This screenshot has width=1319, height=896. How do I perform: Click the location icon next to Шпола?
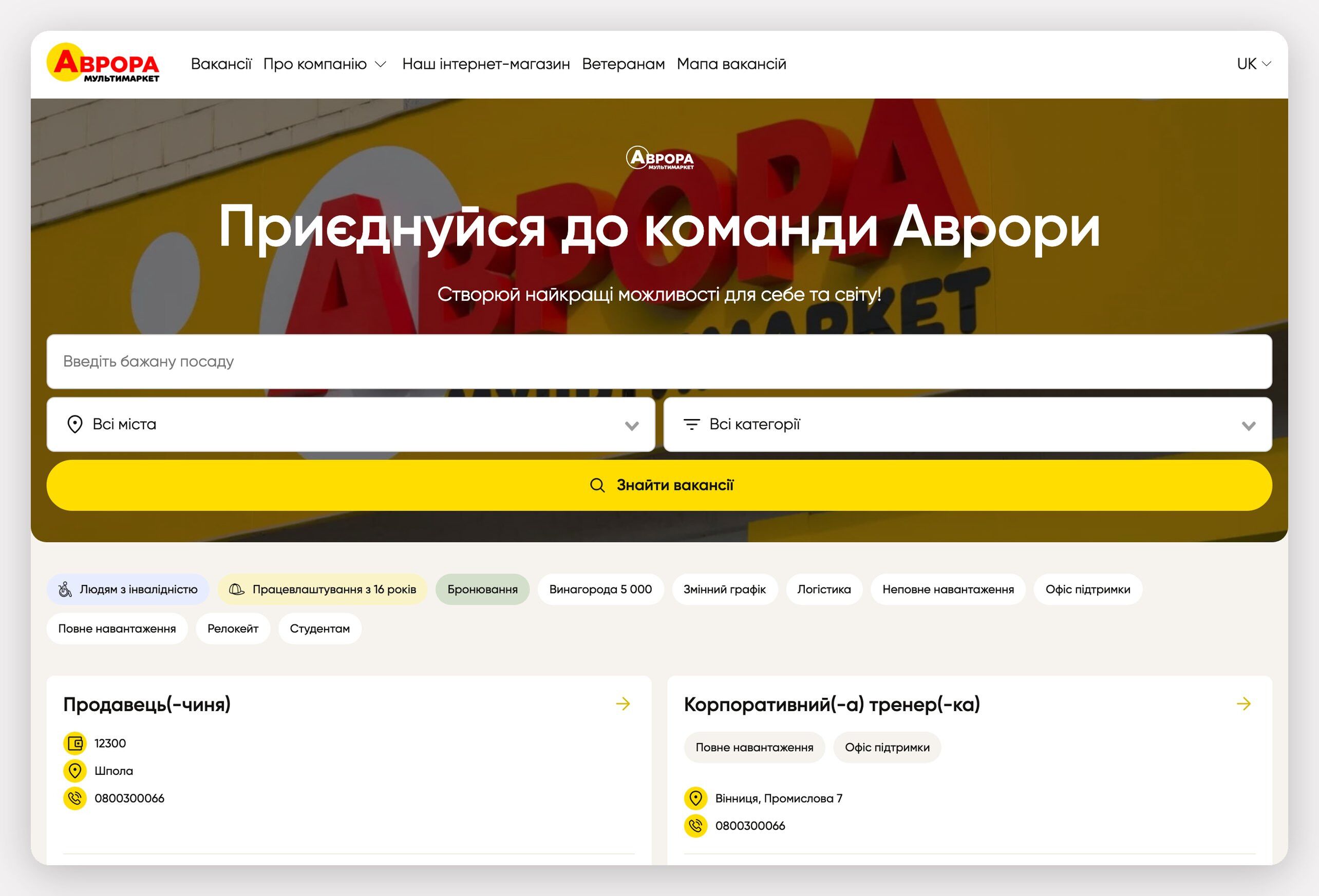(75, 771)
